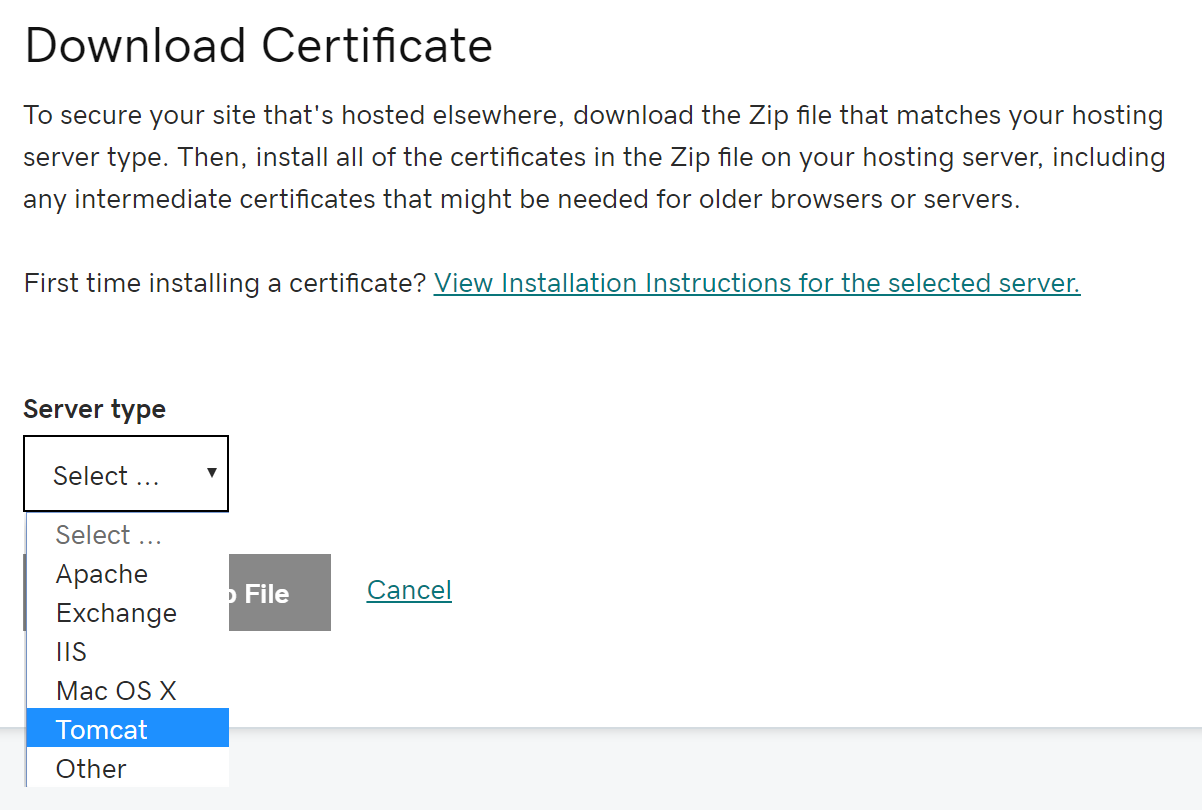Select Mac OS X server option

(116, 691)
